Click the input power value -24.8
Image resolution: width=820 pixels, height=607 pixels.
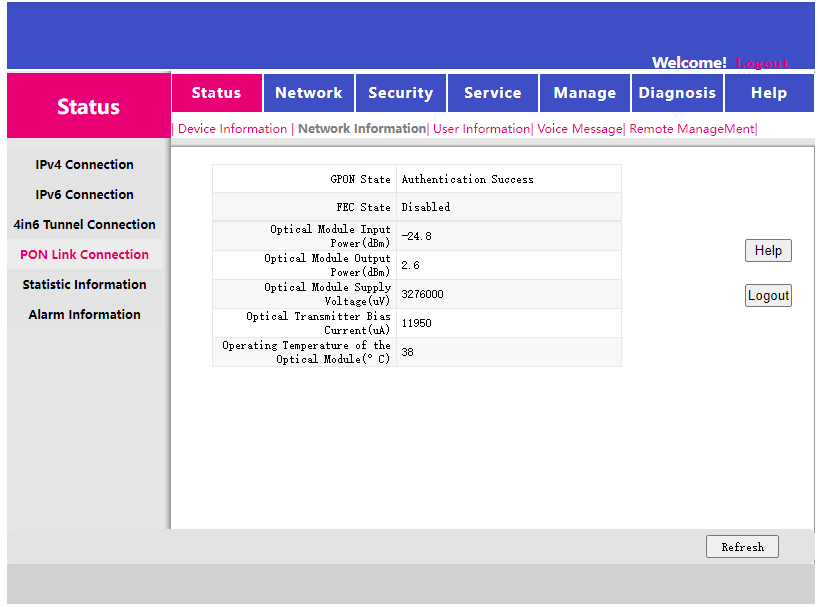pos(416,236)
